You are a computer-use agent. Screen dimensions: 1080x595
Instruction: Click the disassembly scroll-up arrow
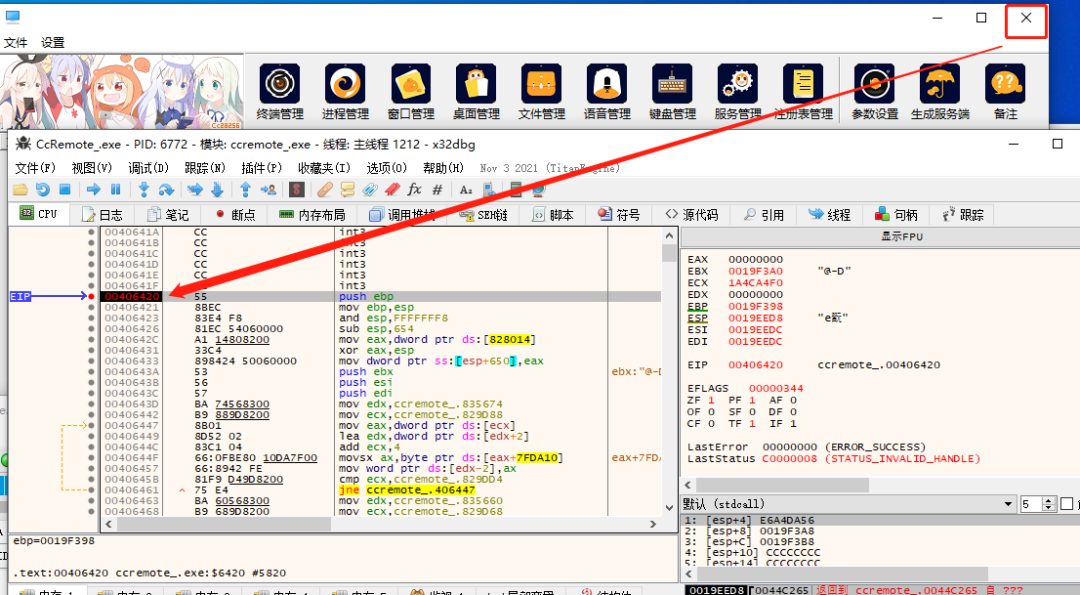669,236
